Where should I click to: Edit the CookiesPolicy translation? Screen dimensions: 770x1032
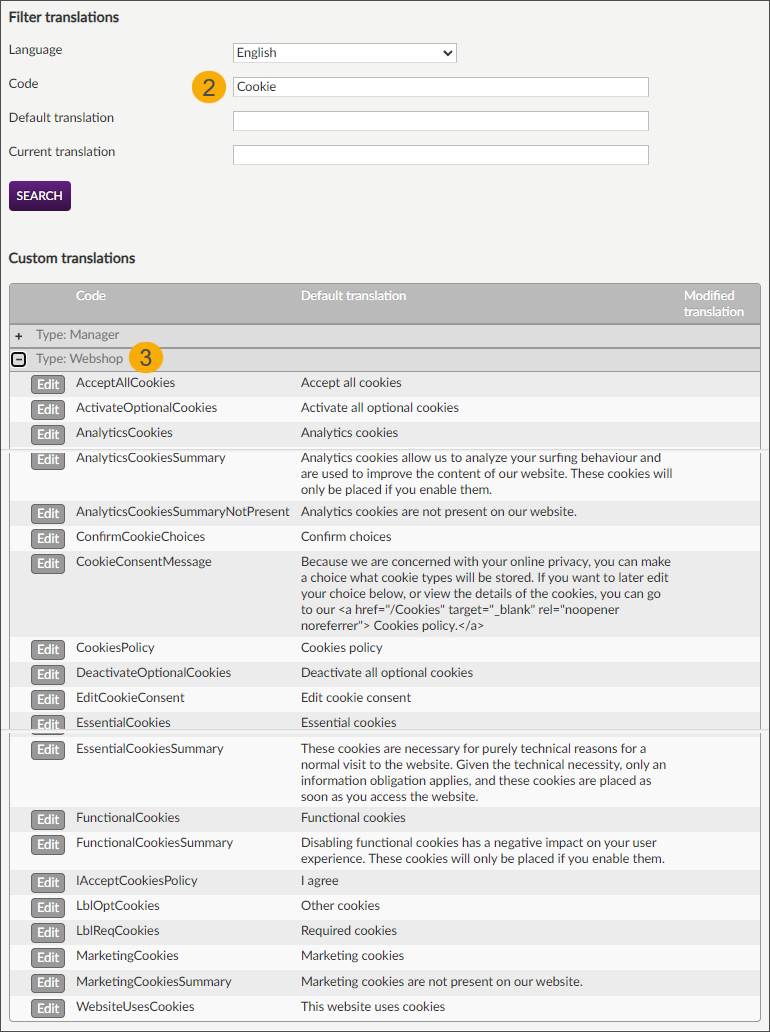(48, 649)
